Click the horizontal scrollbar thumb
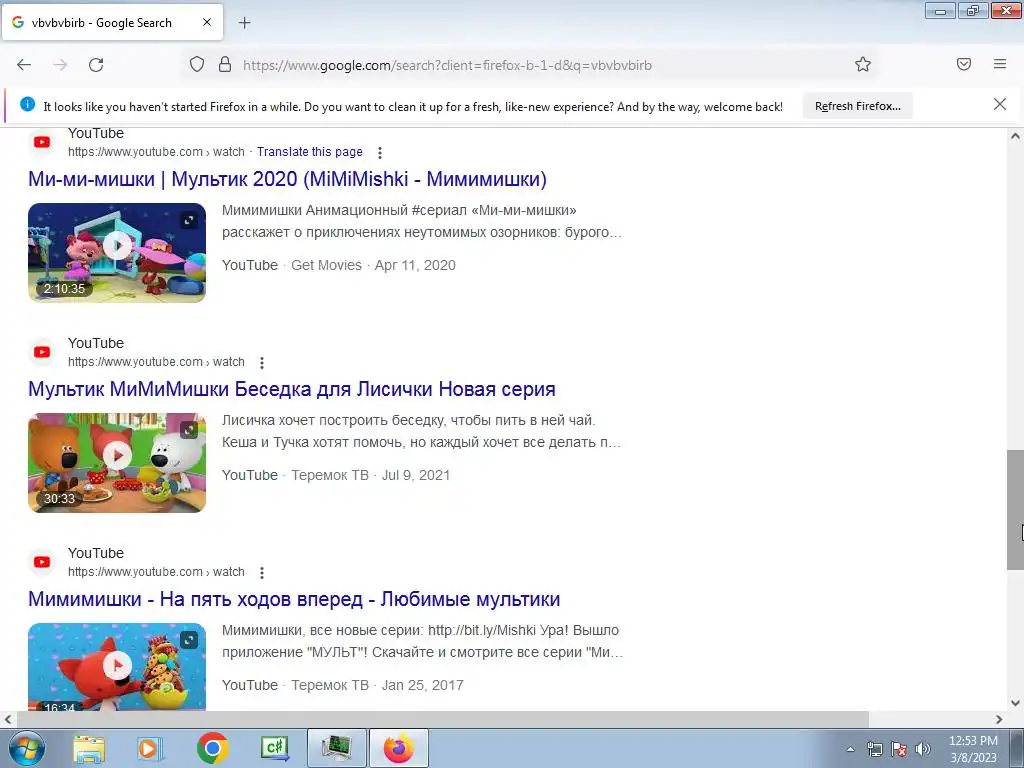This screenshot has width=1024, height=768. (442, 719)
